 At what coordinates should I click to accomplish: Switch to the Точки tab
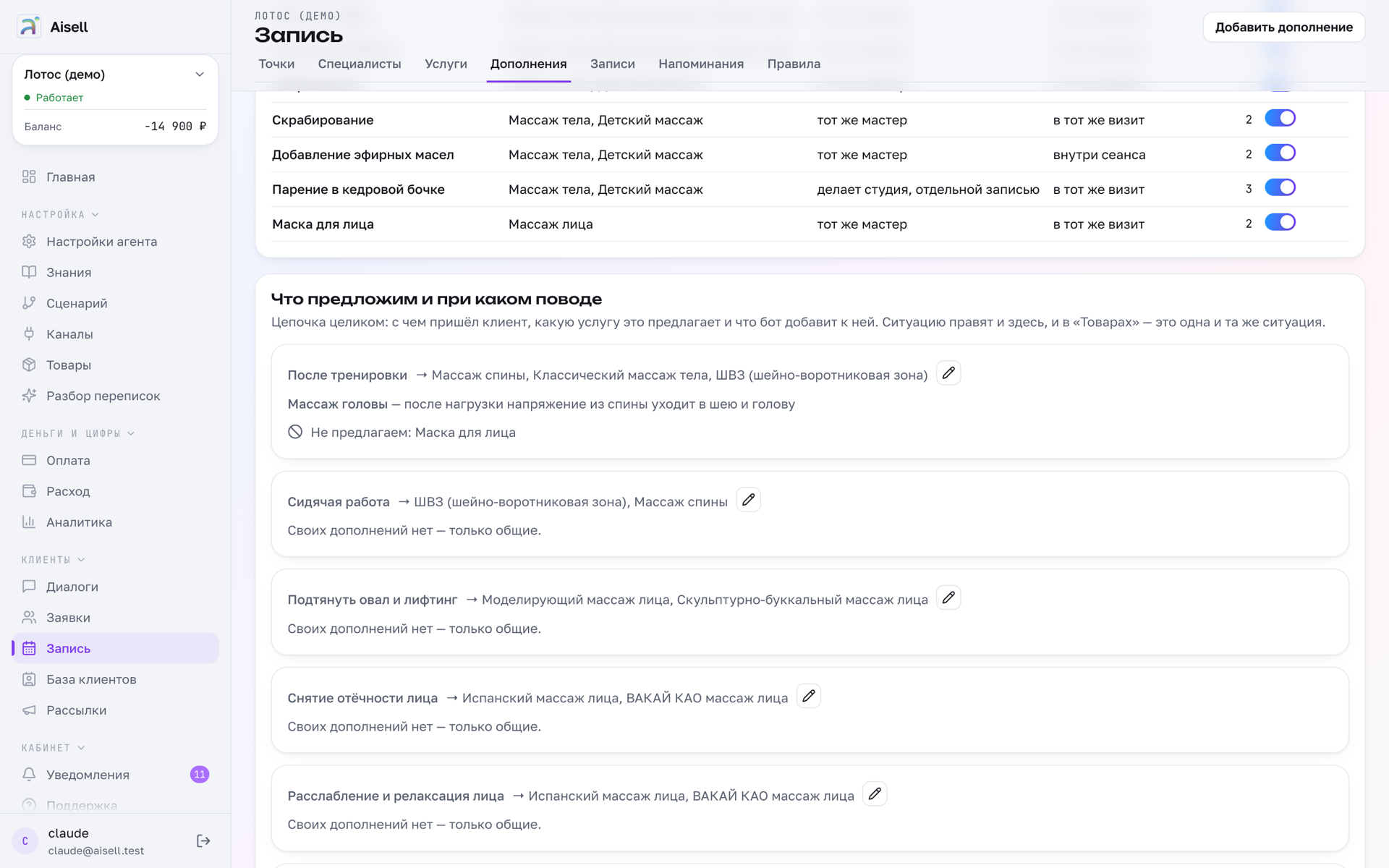pyautogui.click(x=276, y=64)
